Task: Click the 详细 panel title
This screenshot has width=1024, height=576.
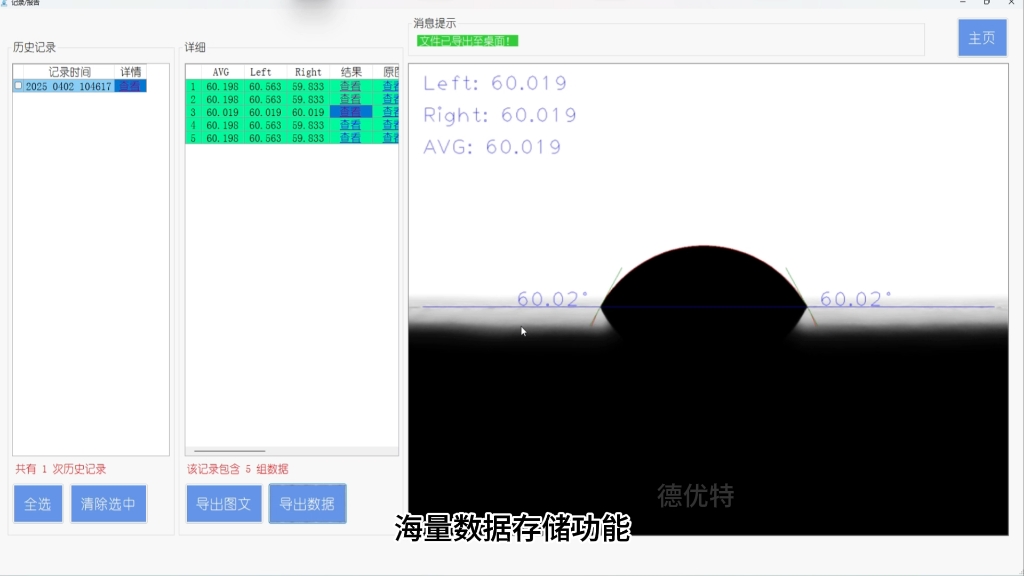Action: tap(195, 47)
